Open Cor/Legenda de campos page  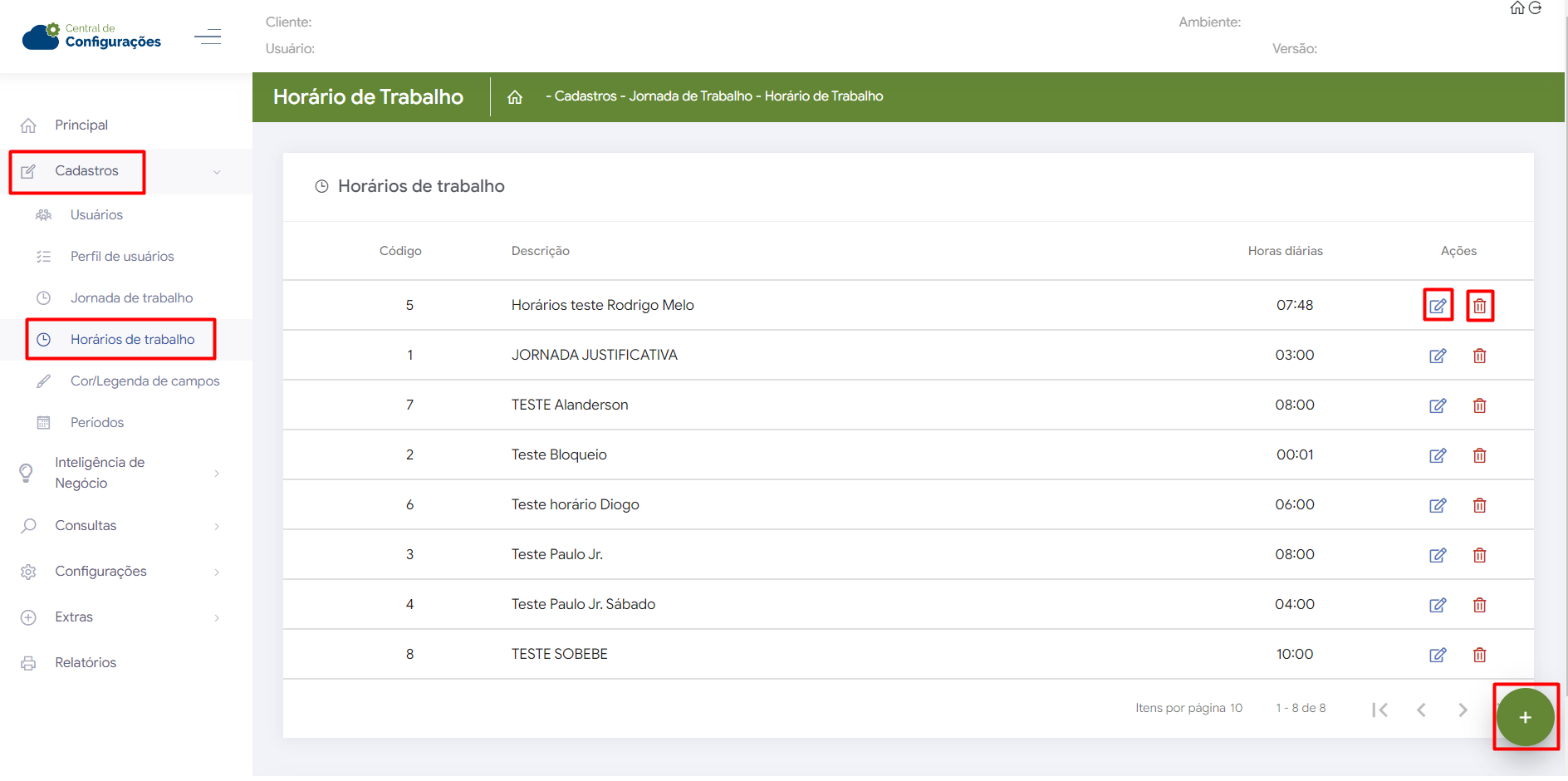(x=145, y=381)
